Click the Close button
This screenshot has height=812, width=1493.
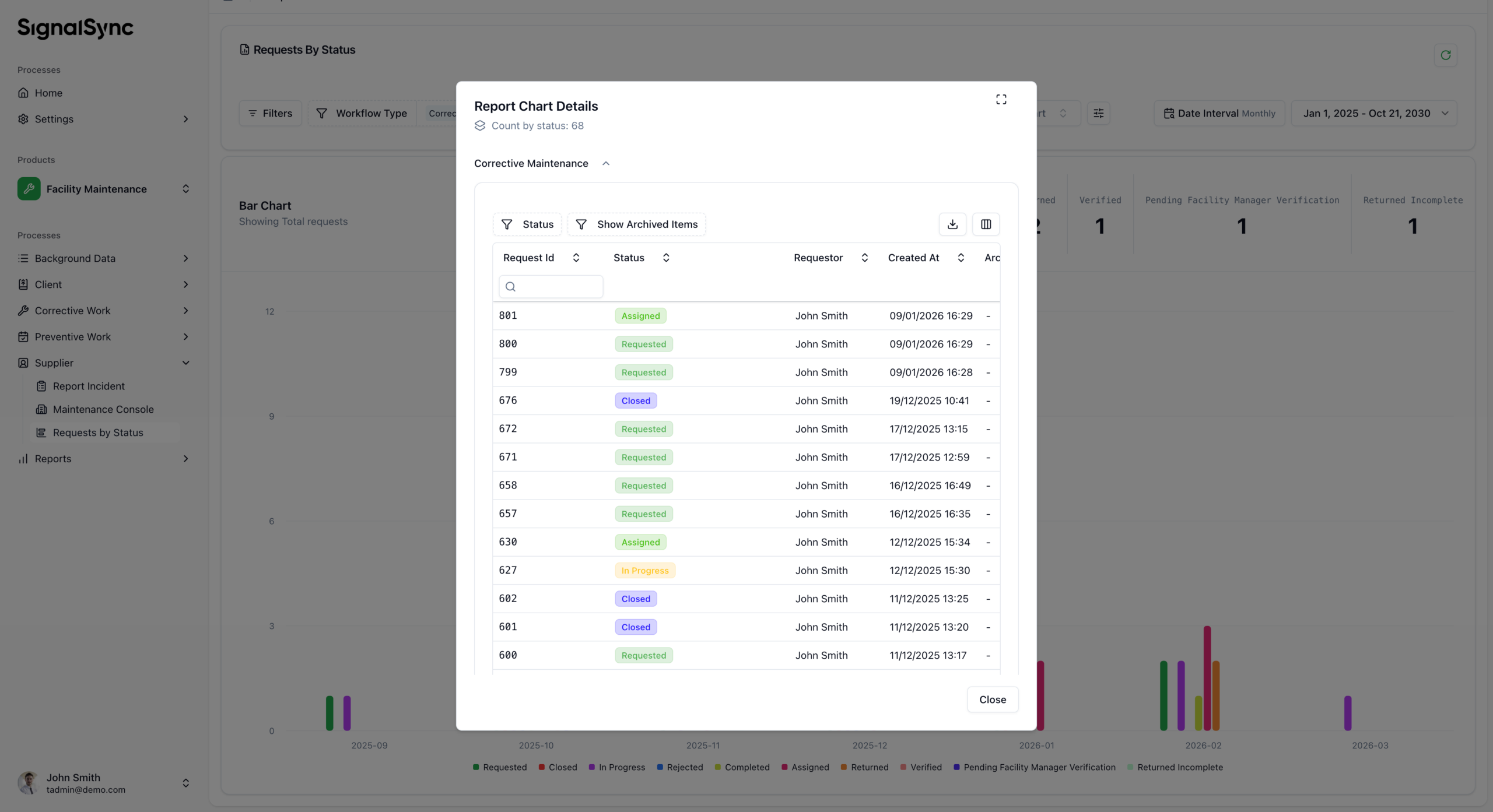tap(992, 699)
